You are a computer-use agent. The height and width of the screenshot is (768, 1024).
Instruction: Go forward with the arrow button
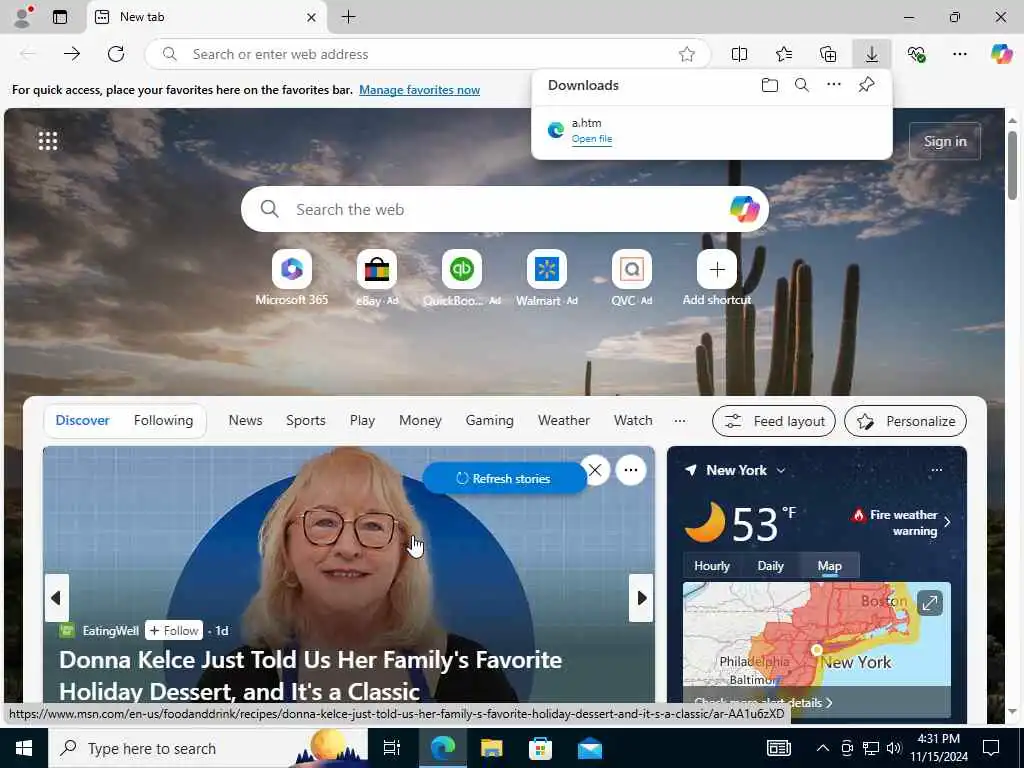(x=72, y=54)
